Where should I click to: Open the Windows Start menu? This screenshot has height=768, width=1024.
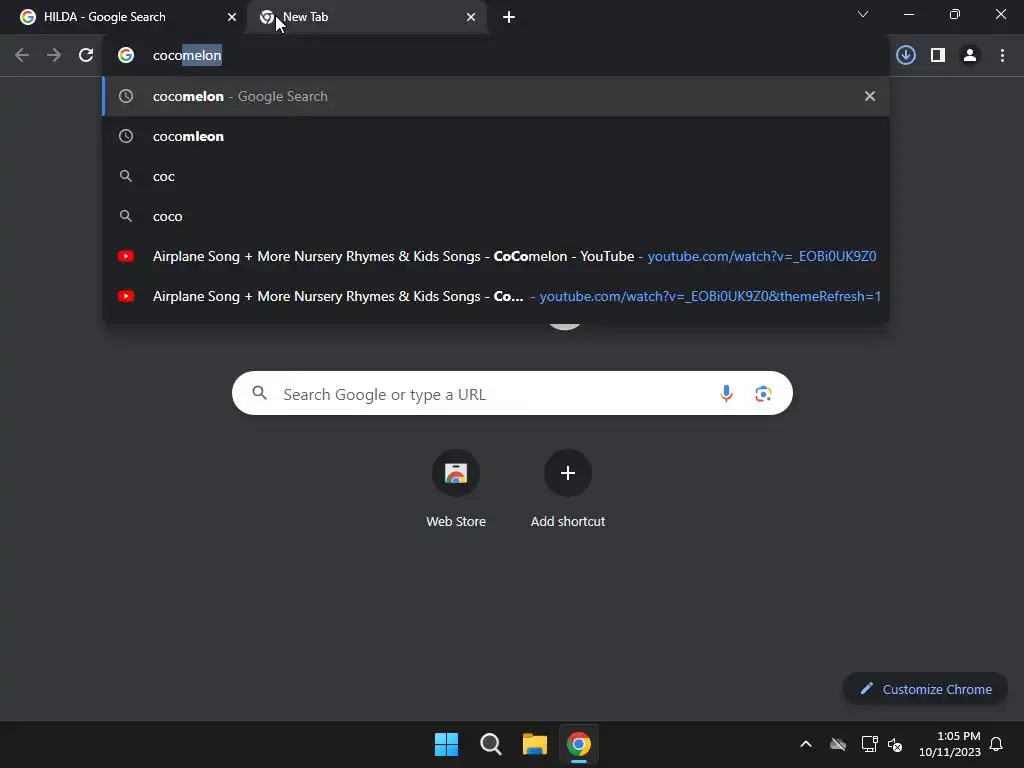tap(447, 744)
